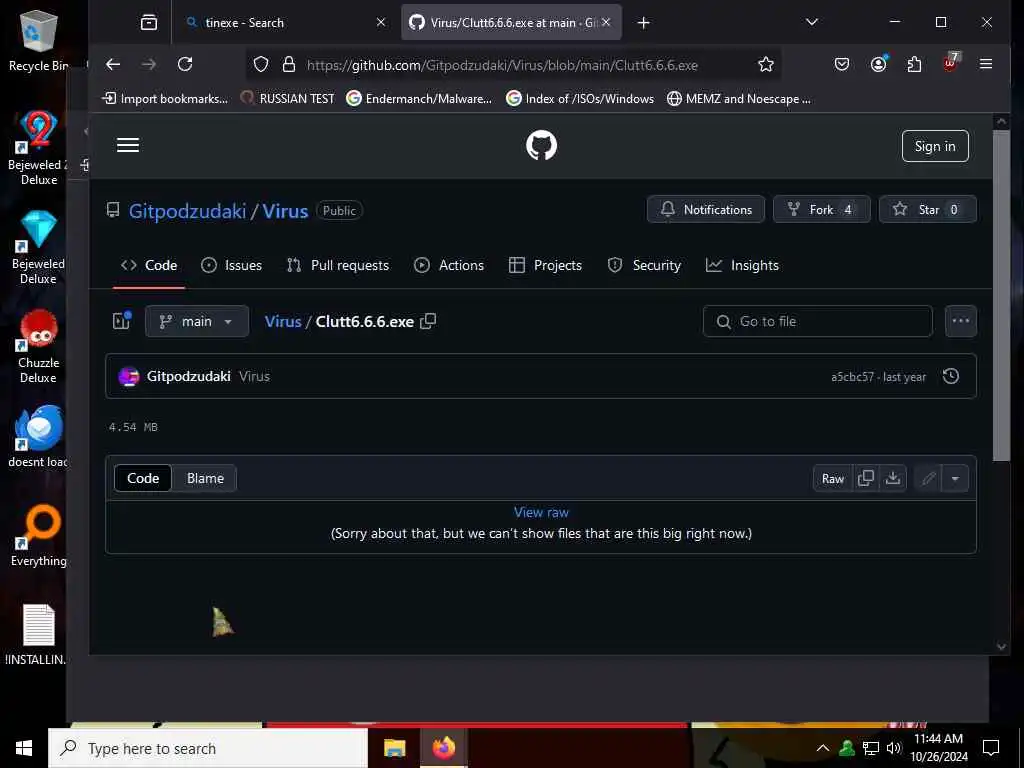Open the Firefox application menu icon
Screen dimensions: 1024x768
(986, 64)
